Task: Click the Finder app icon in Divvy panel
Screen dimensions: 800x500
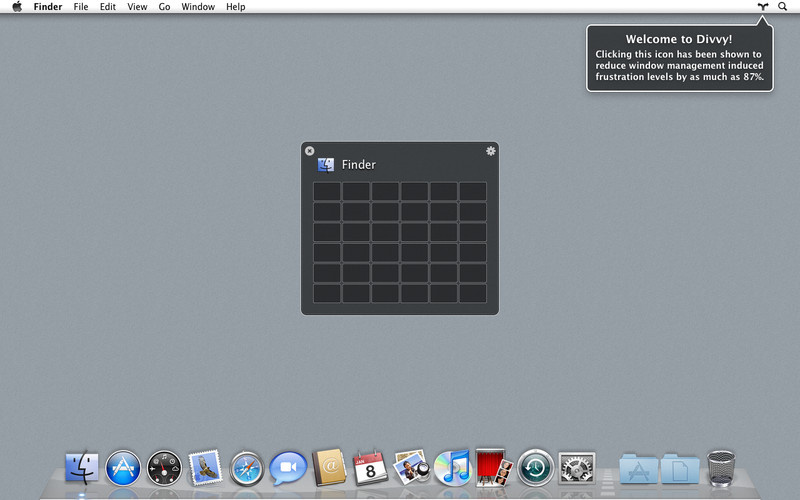Action: 326,165
